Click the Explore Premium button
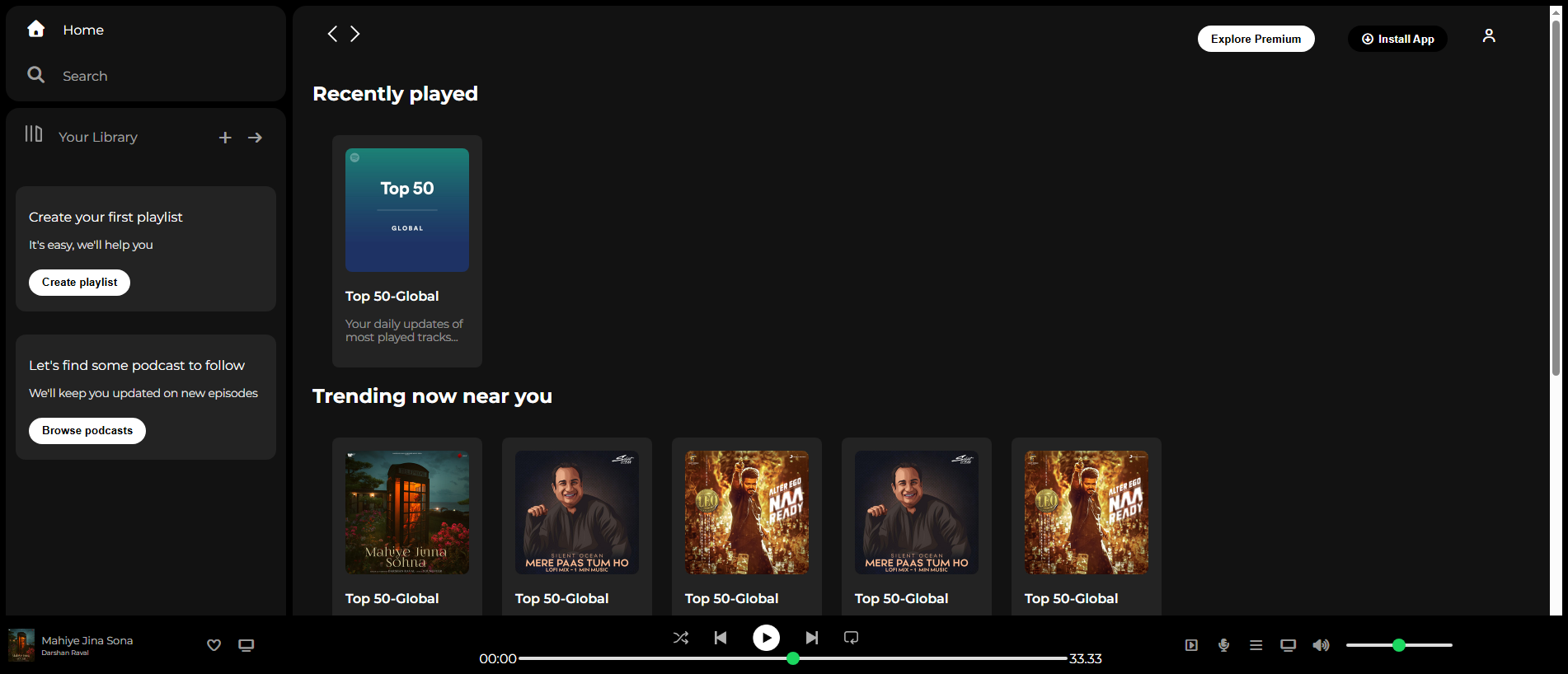 tap(1256, 39)
